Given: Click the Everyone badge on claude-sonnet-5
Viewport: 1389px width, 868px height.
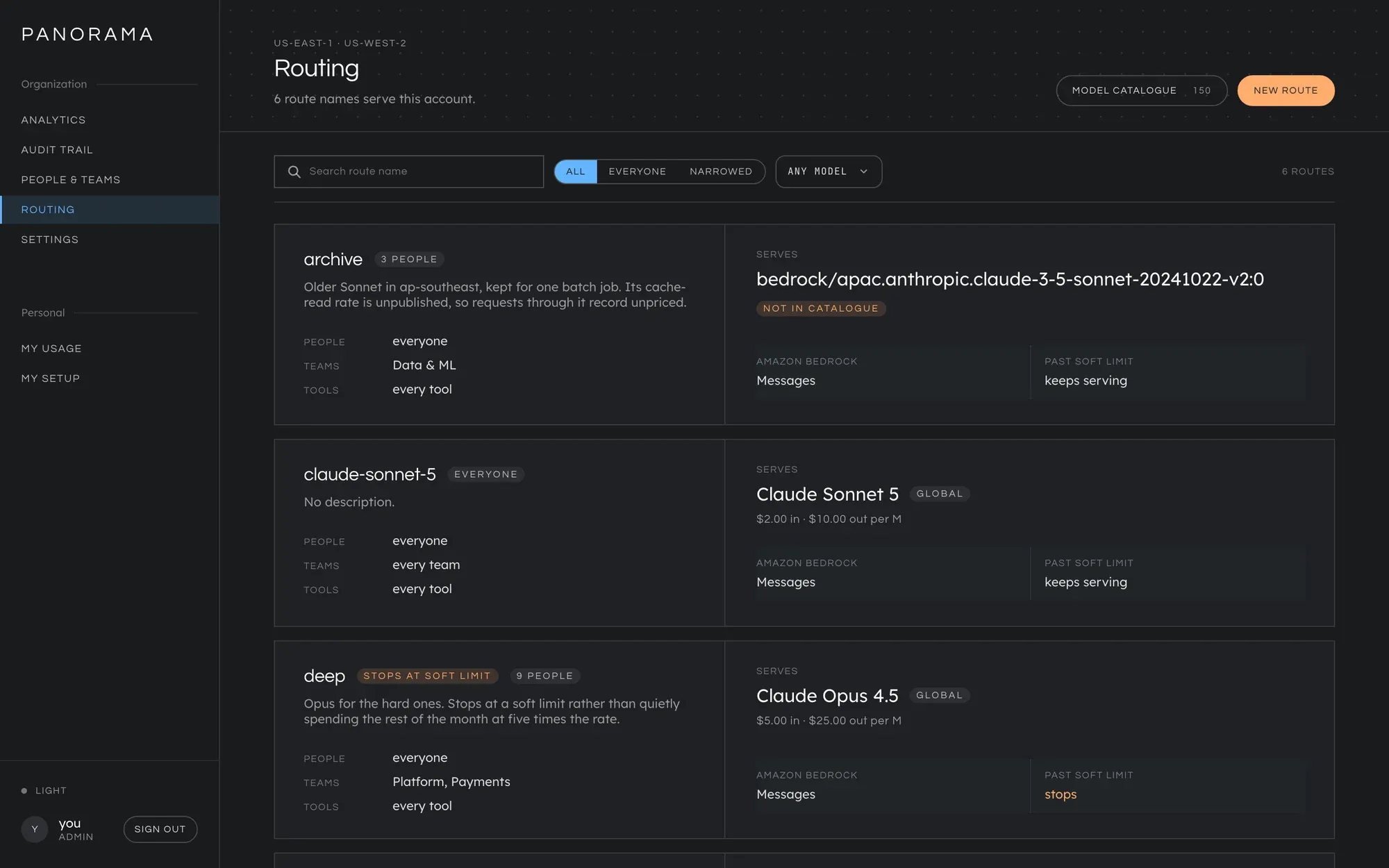Looking at the screenshot, I should 485,474.
